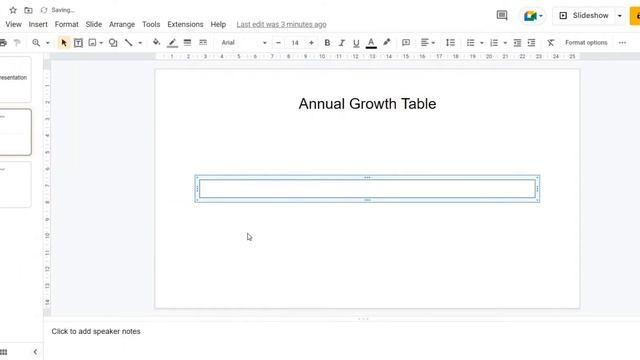This screenshot has height=360, width=640.
Task: Open the fill color bucket
Action: [x=156, y=42]
